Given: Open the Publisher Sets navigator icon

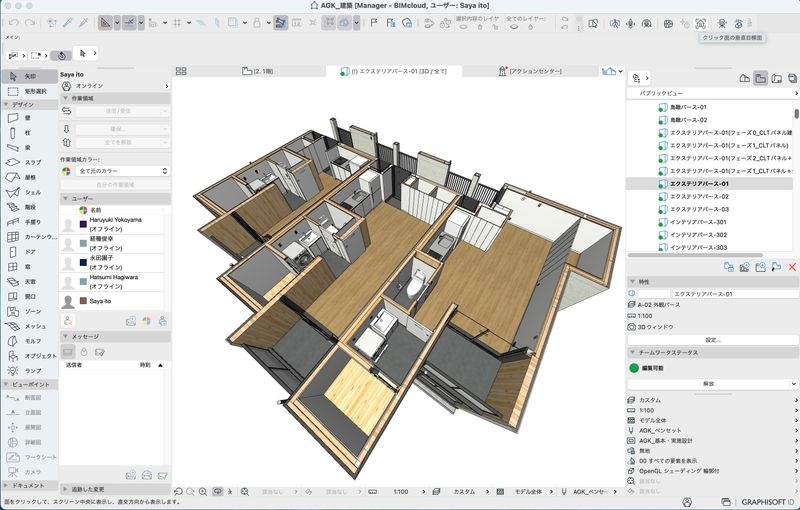Looking at the screenshot, I should [x=792, y=78].
